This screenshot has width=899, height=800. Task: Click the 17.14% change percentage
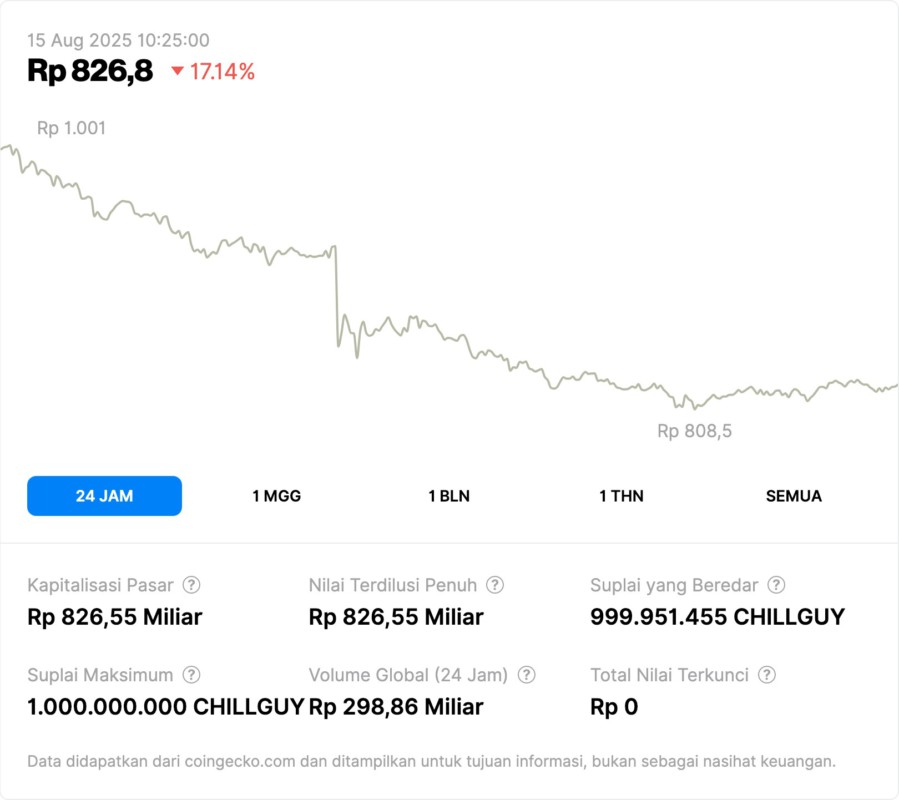[222, 71]
